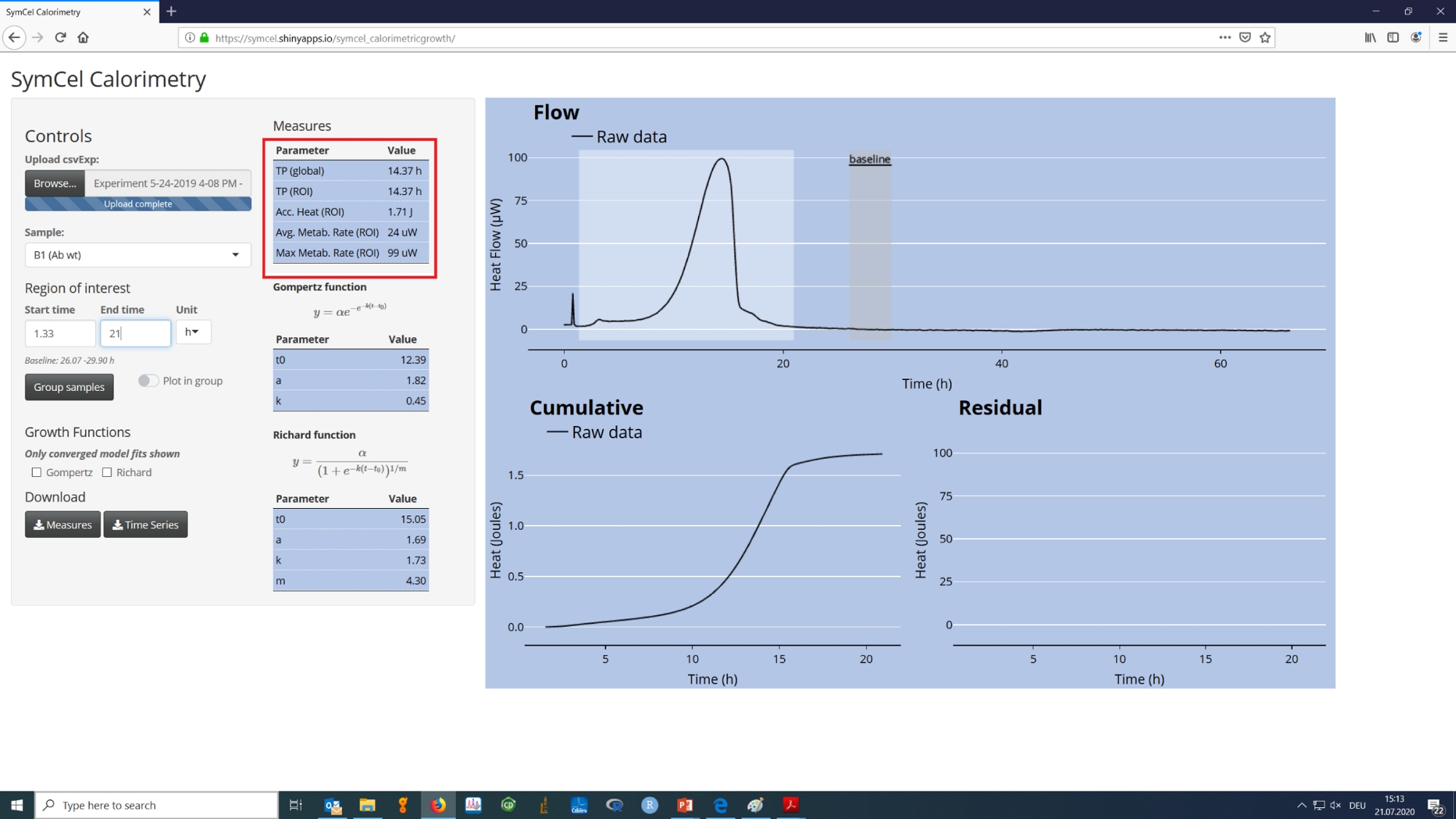
Task: Click the browser home icon
Action: tap(83, 38)
